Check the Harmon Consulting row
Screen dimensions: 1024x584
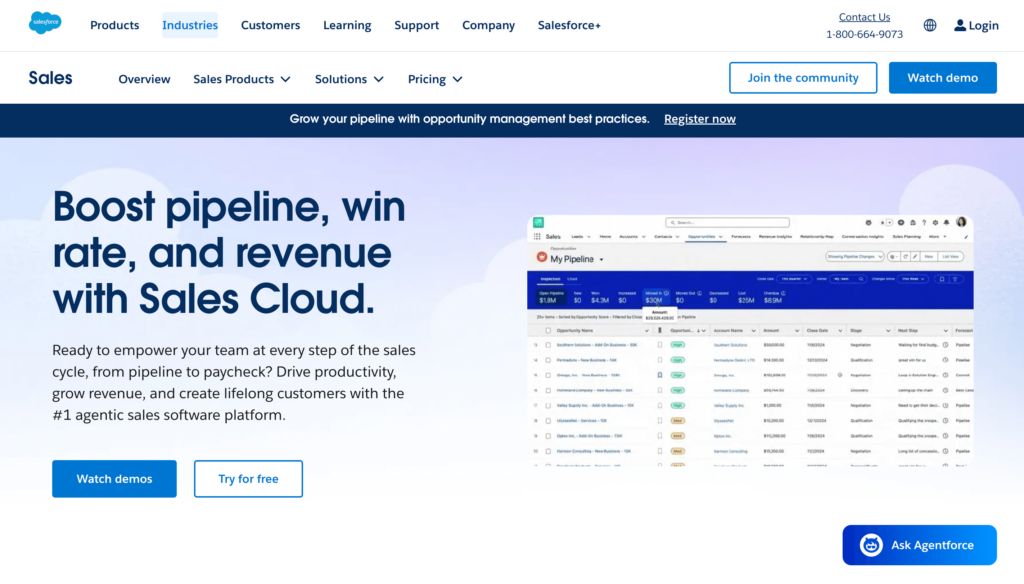(x=548, y=451)
